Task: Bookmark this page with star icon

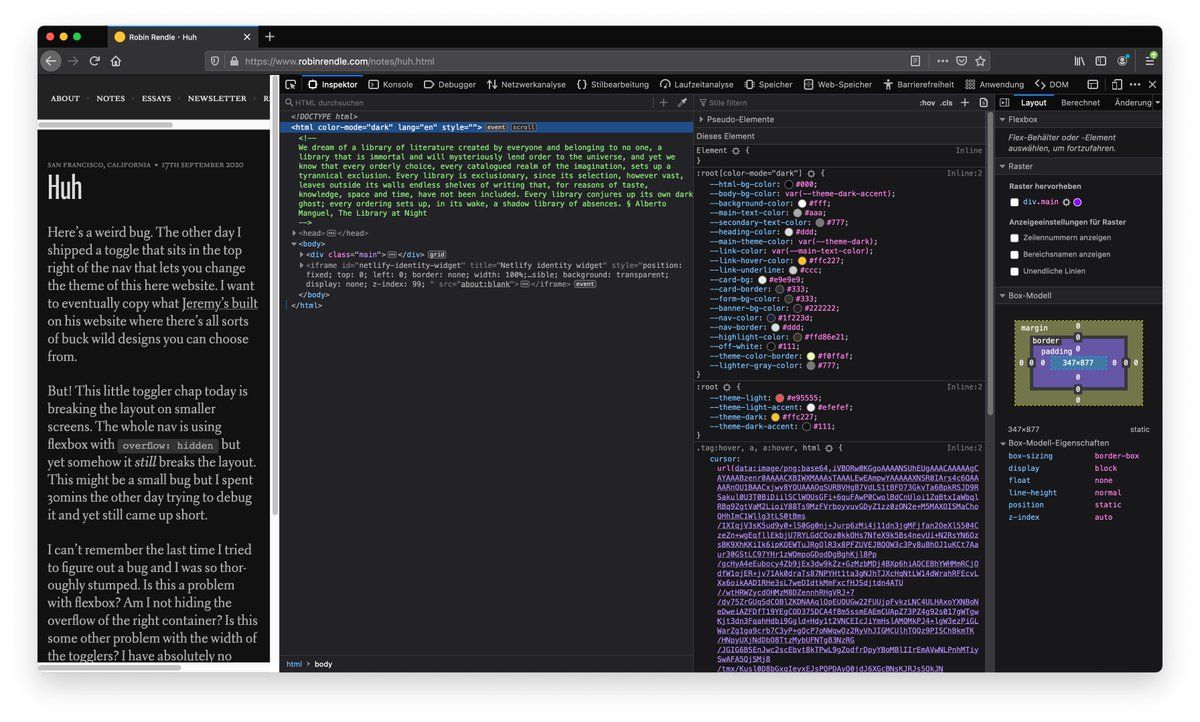Action: [x=981, y=61]
